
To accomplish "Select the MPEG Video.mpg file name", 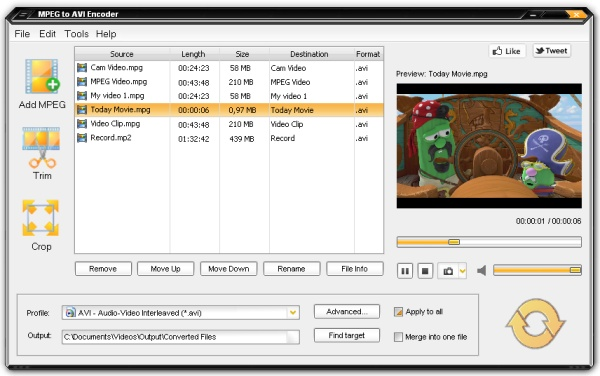I will pos(119,81).
